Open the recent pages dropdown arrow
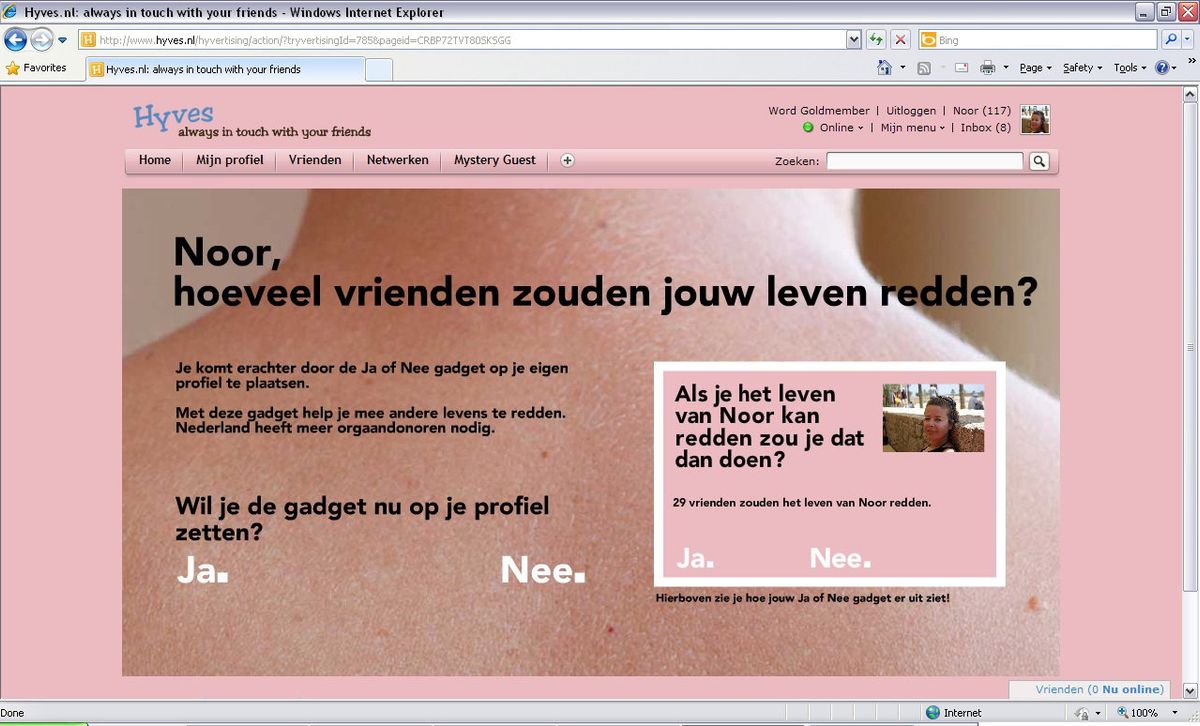 pos(62,40)
